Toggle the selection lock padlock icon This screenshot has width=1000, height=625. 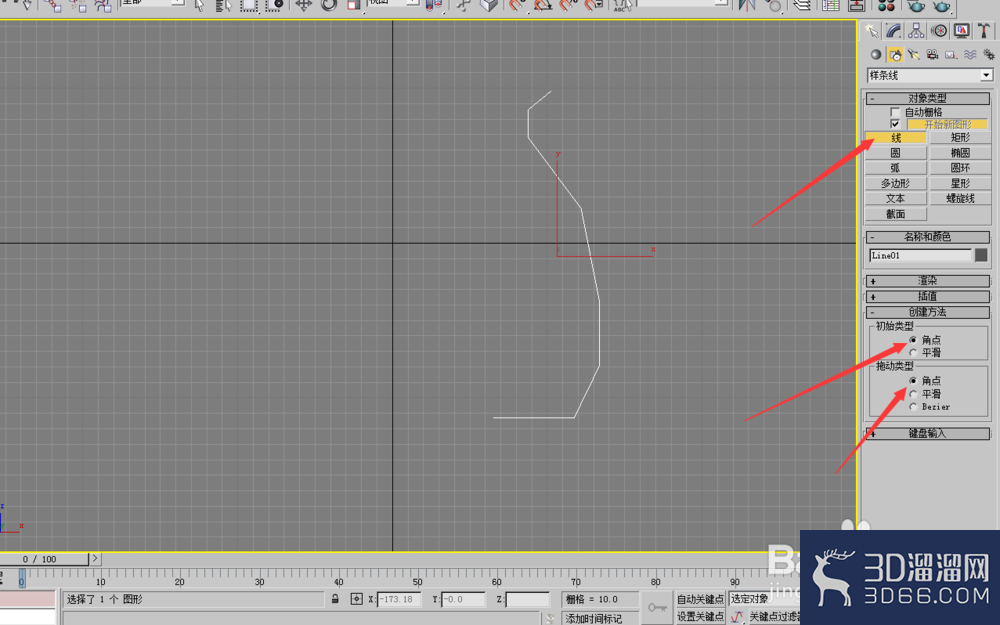point(335,599)
